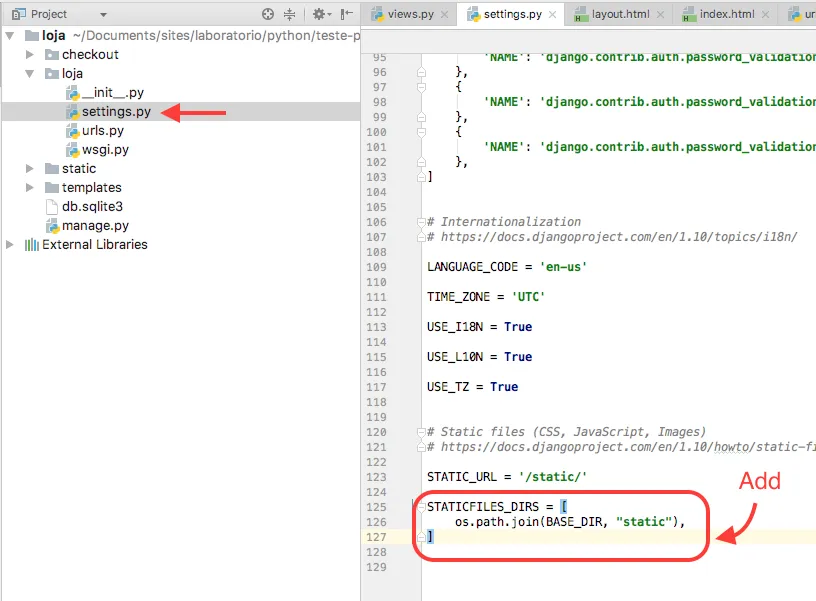The image size is (816, 601).
Task: Click the hide Project panel icon
Action: coord(347,14)
